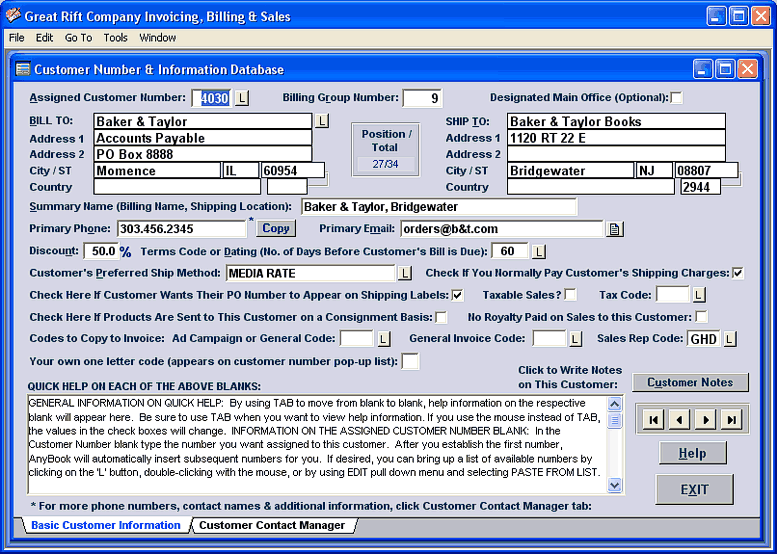Open Tax Code list button
Screen dimensions: 777x554
(699, 295)
